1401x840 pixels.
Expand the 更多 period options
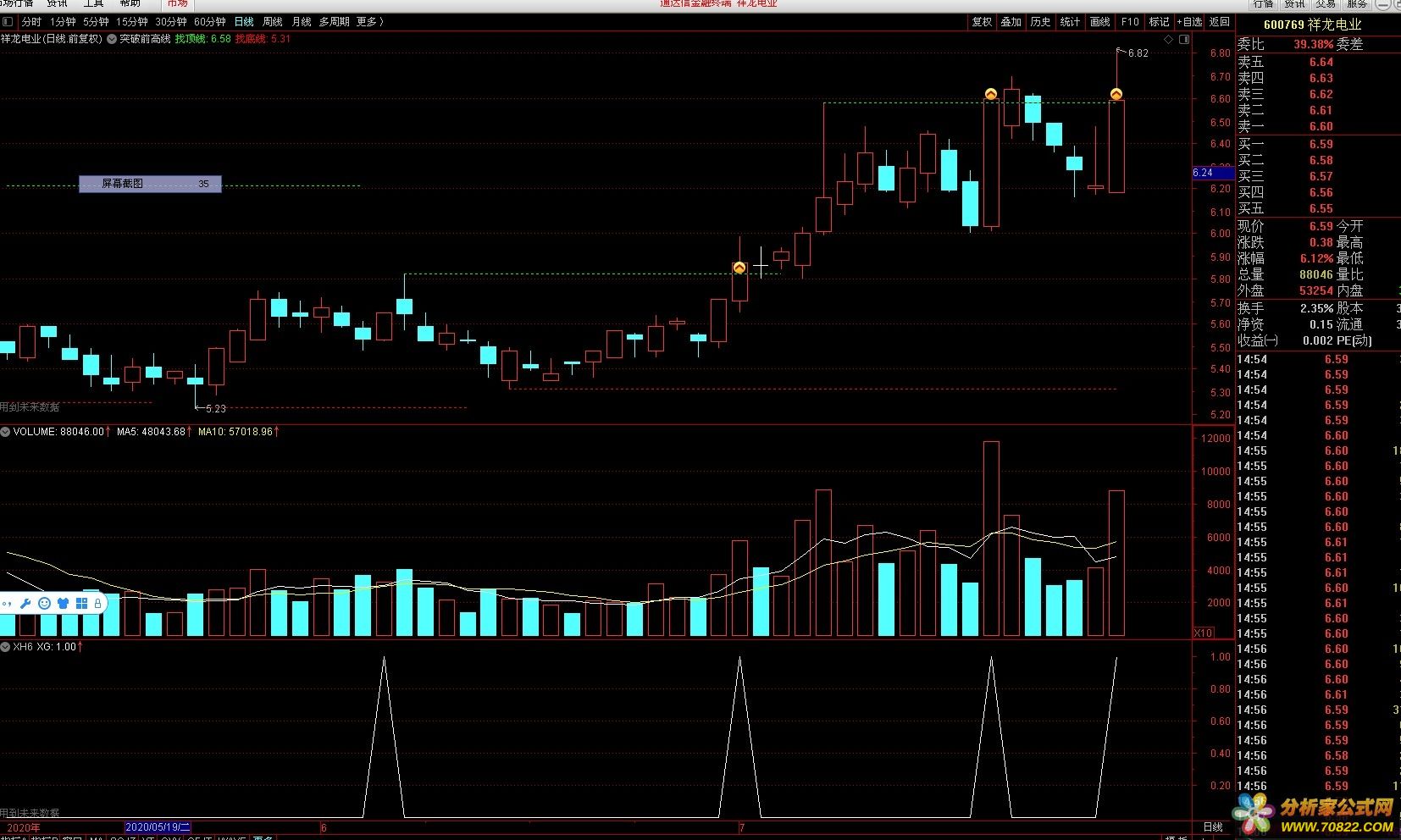coord(370,22)
